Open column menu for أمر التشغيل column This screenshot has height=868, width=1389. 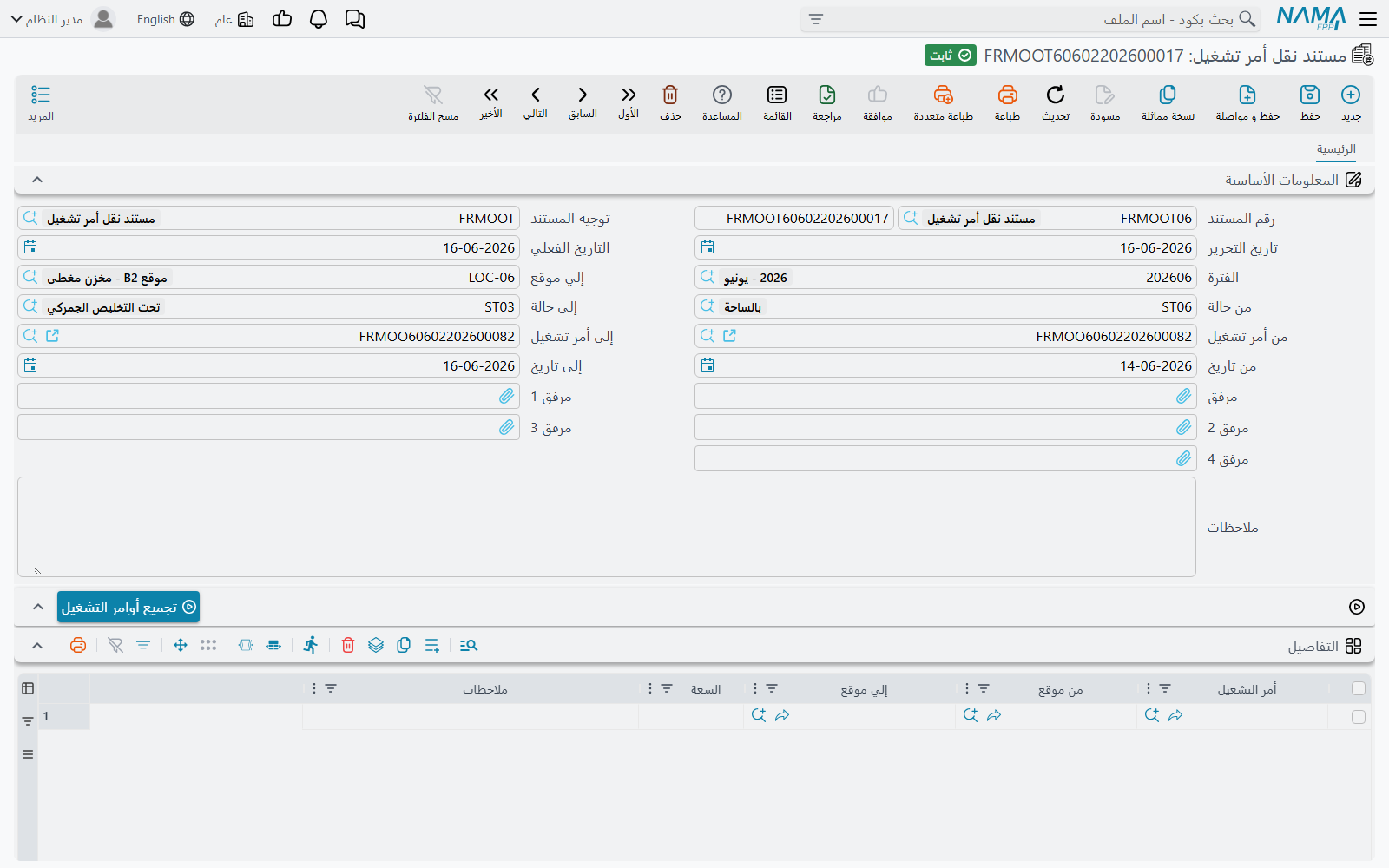point(1148,688)
